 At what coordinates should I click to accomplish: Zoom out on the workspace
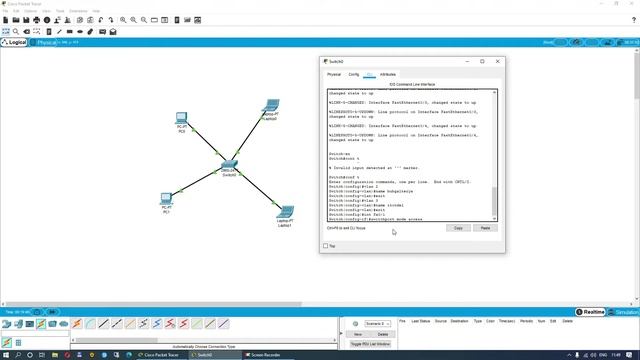[x=144, y=20]
